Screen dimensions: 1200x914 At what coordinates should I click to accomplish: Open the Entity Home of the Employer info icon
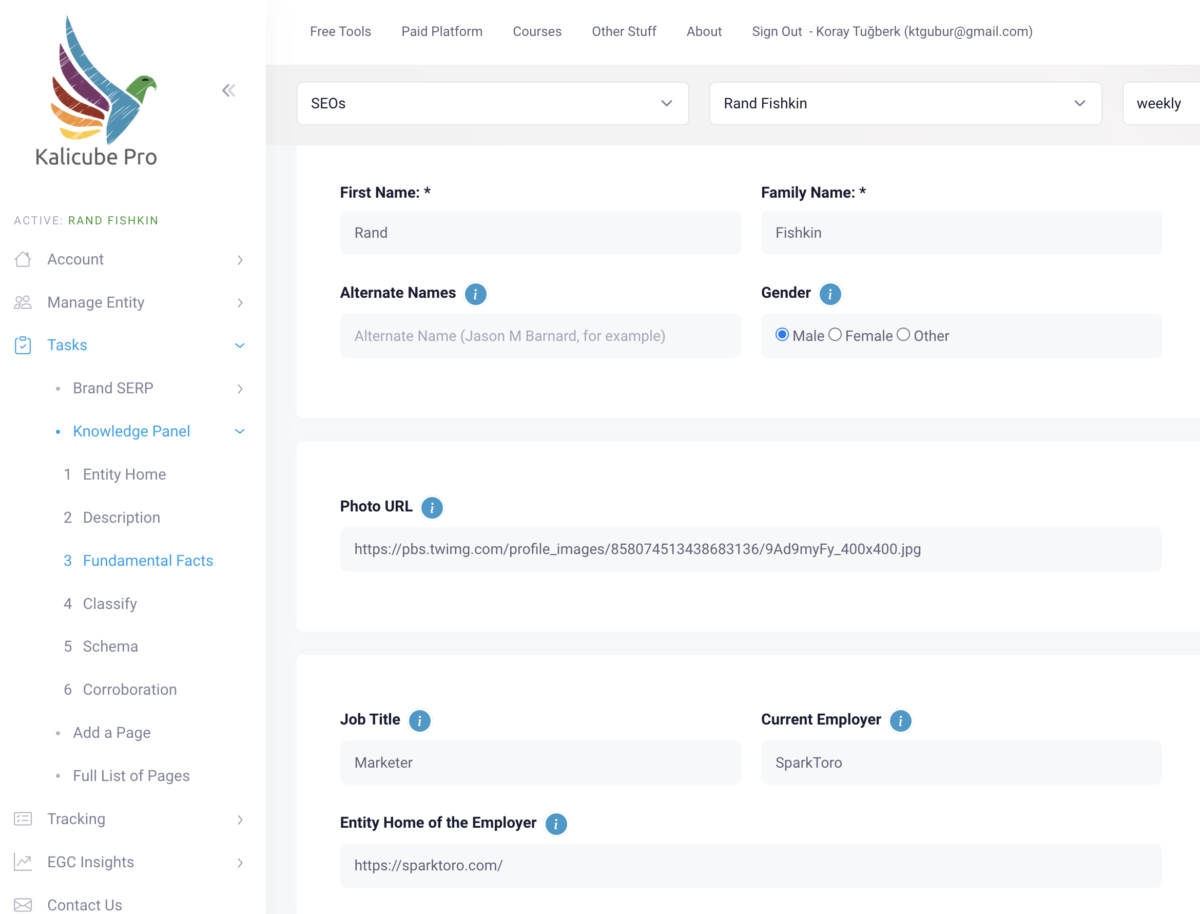(556, 824)
